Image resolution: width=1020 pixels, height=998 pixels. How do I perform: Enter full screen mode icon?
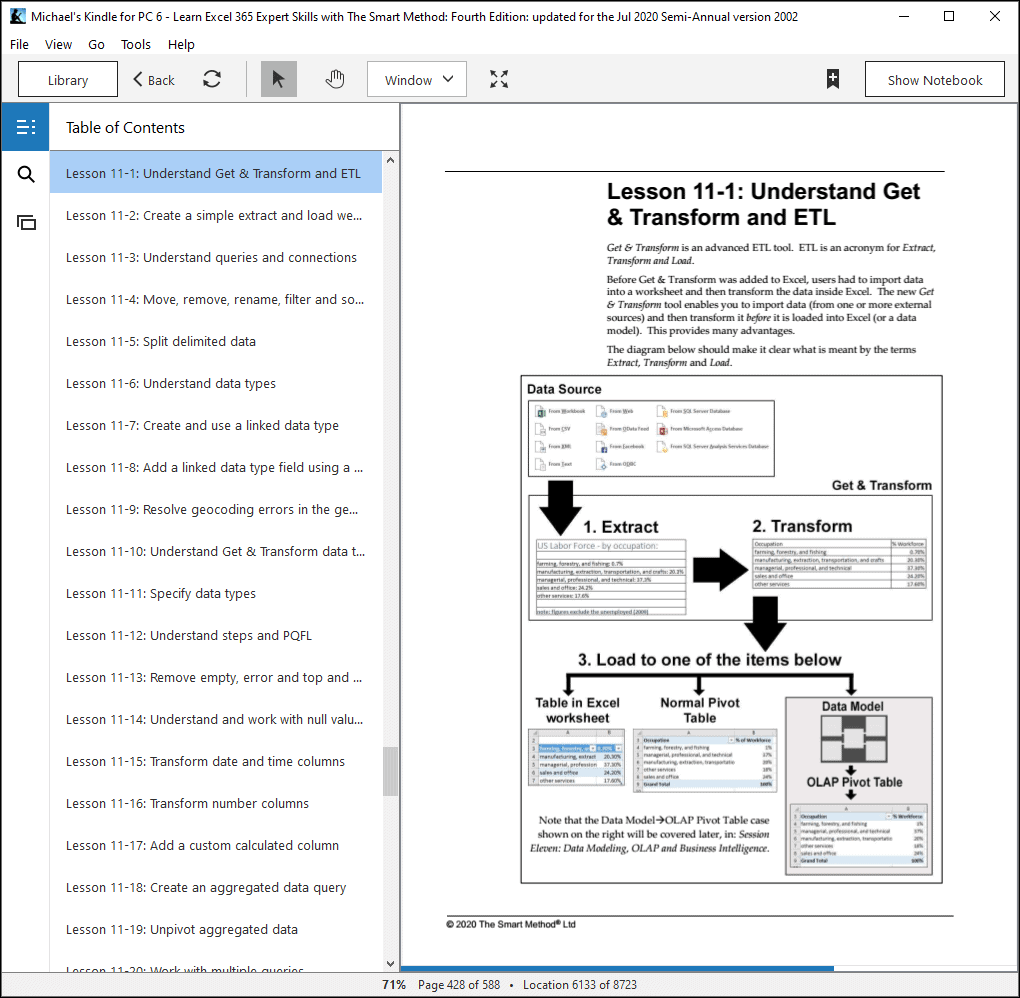point(498,79)
